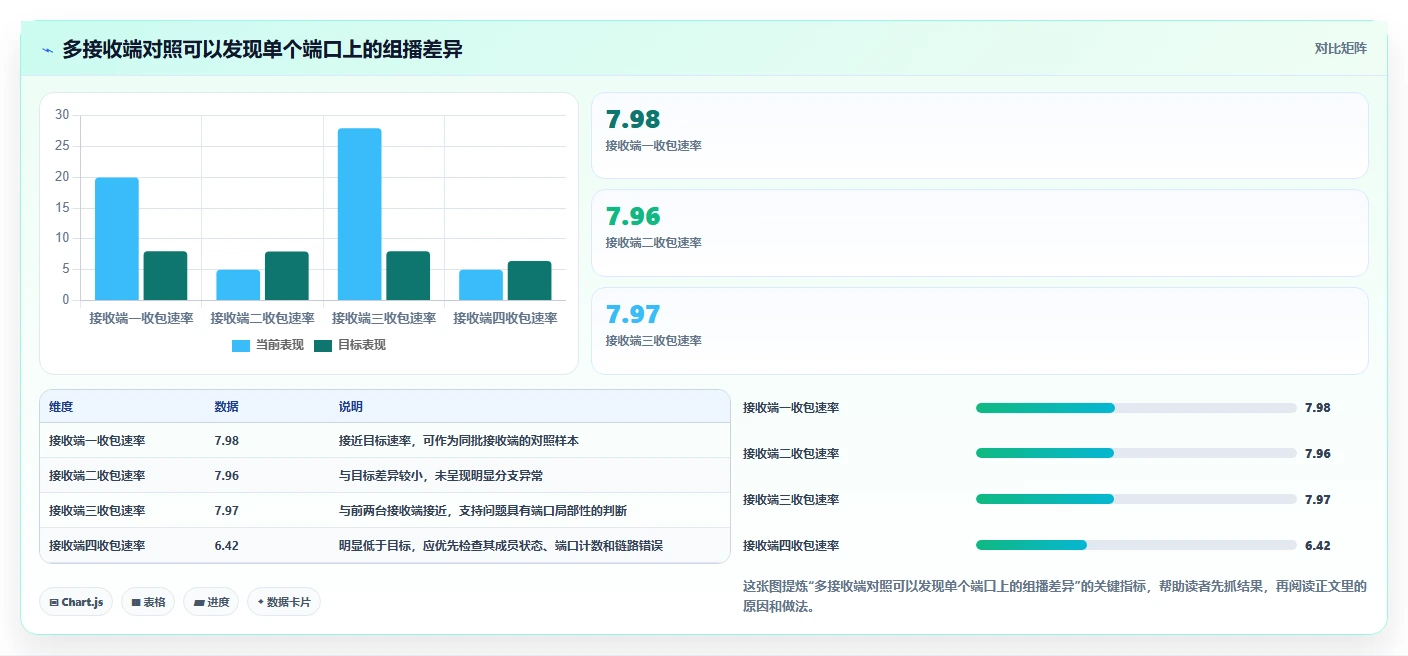Click the 维度 column header
The height and width of the screenshot is (656, 1408).
(61, 407)
